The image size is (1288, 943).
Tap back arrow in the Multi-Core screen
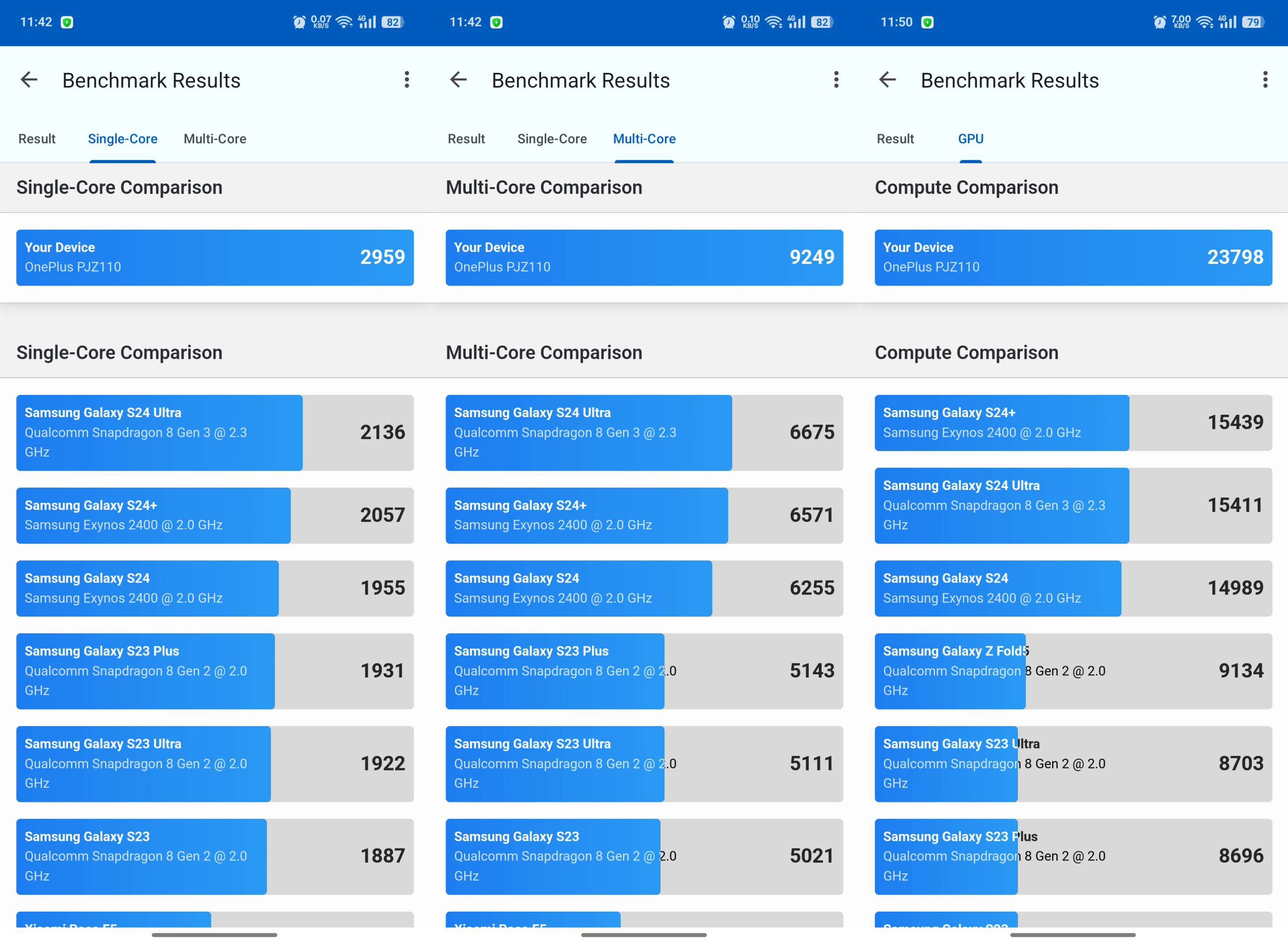pos(458,80)
